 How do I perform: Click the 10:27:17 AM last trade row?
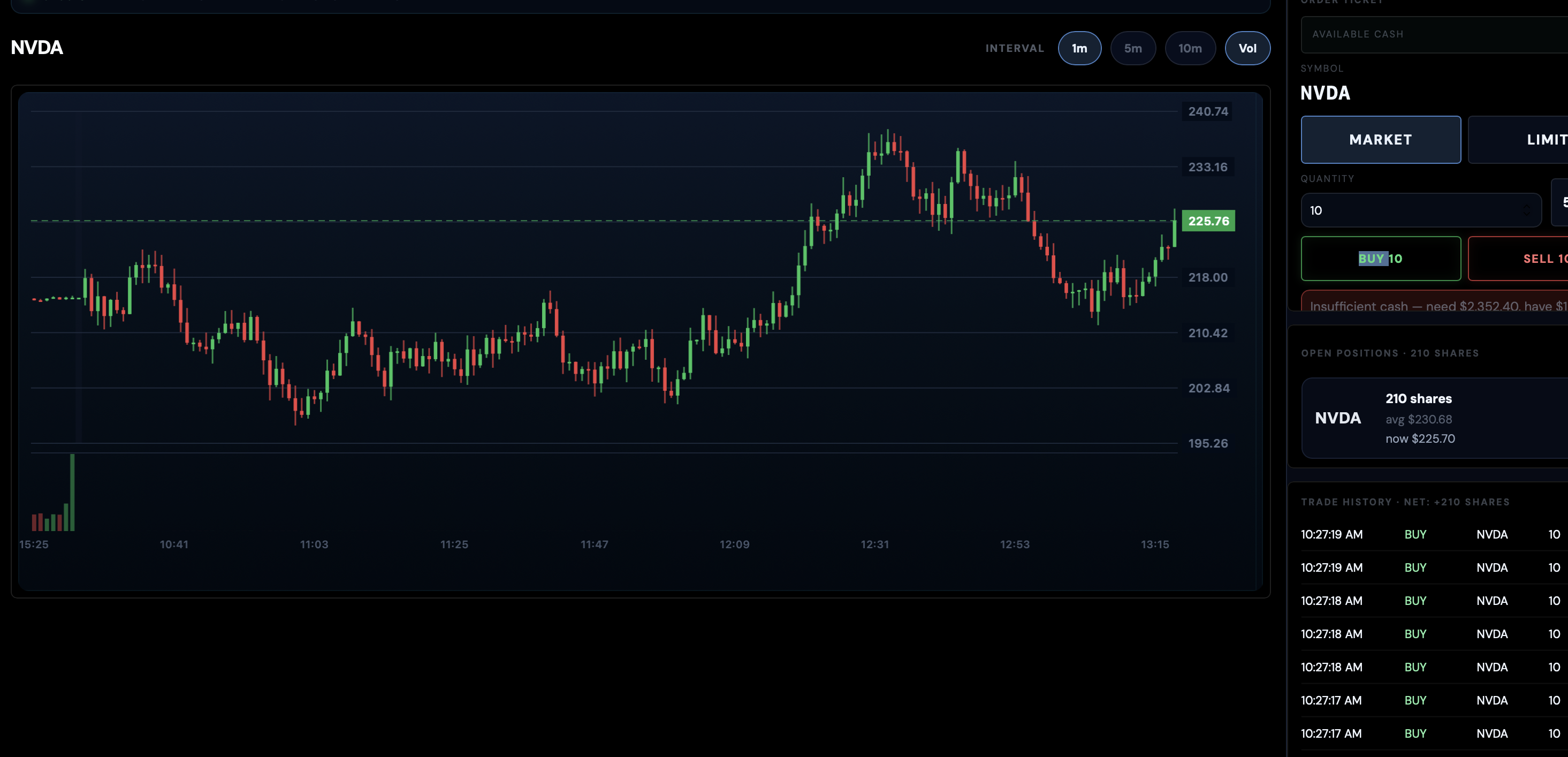1435,733
